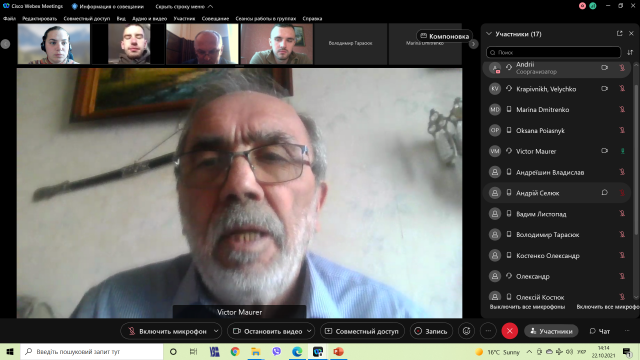This screenshot has width=640, height=360.
Task: Open the Справка menu
Action: click(x=312, y=18)
